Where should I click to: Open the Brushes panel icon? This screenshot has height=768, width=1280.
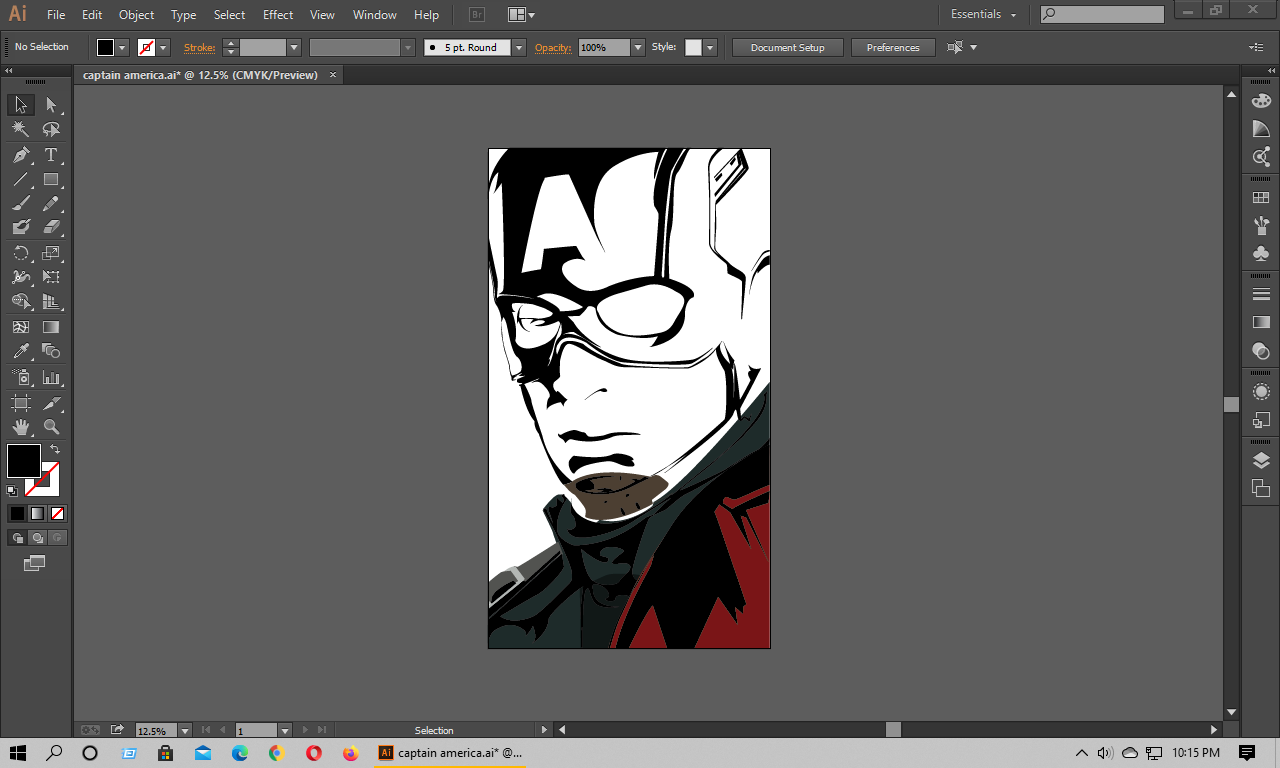[x=1261, y=226]
